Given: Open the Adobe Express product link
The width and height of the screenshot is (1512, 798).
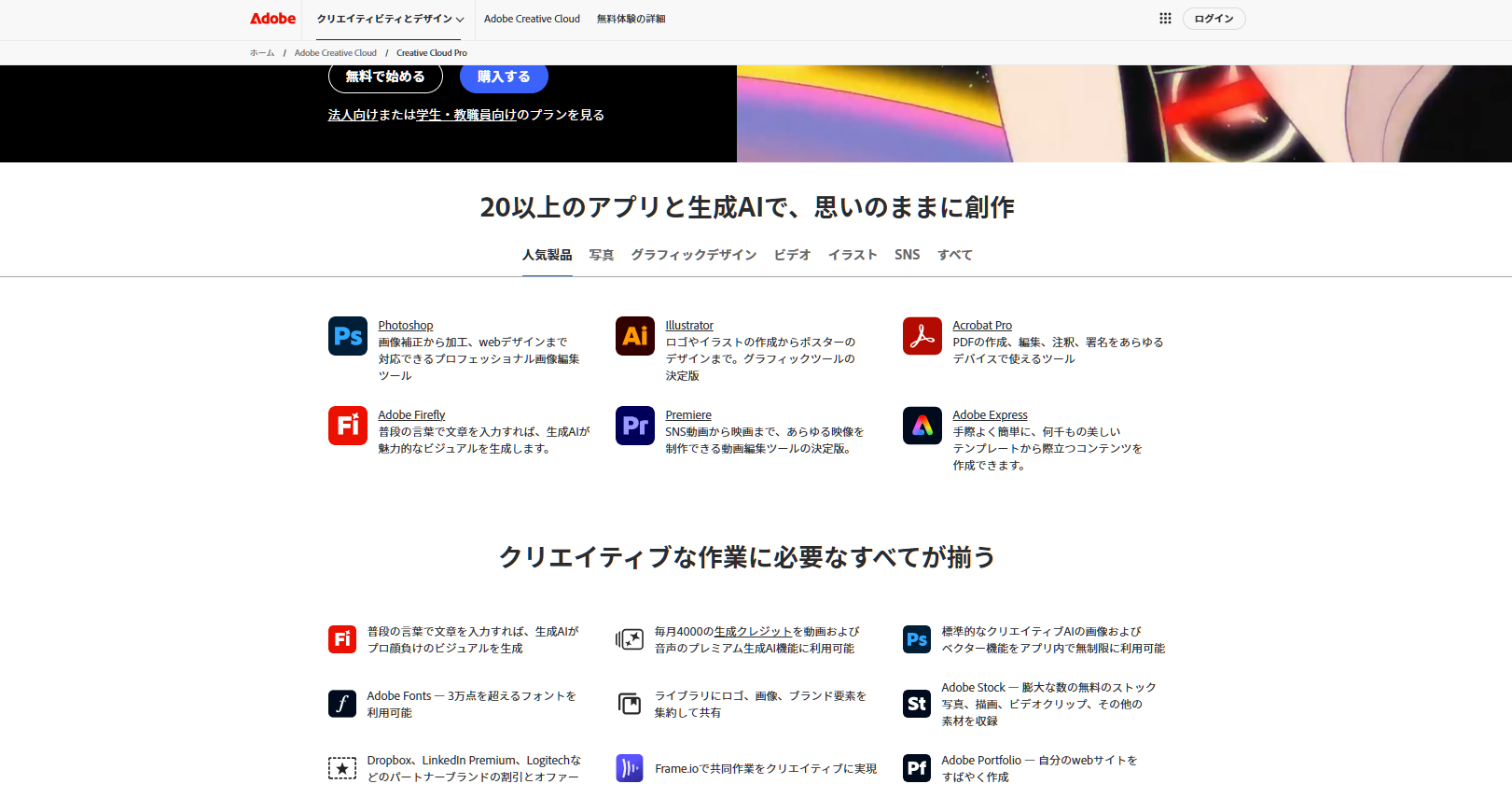Looking at the screenshot, I should pyautogui.click(x=990, y=415).
